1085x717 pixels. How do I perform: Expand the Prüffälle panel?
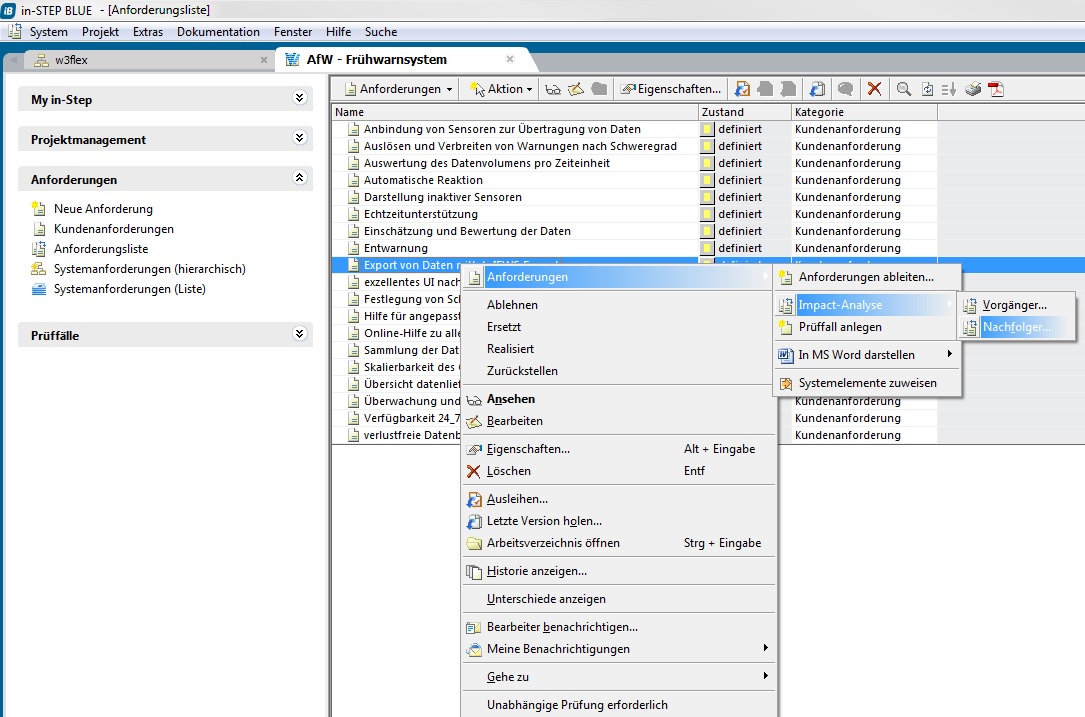(x=299, y=335)
